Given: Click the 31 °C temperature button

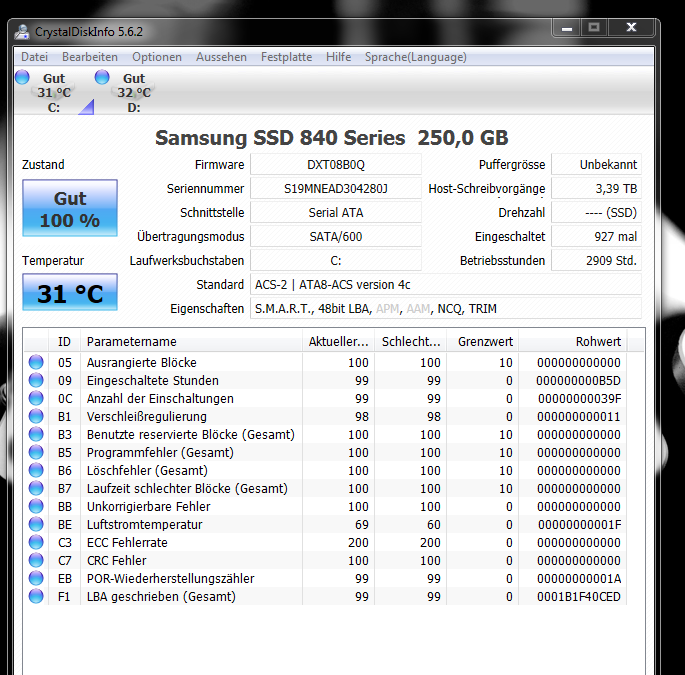Looking at the screenshot, I should [x=70, y=292].
